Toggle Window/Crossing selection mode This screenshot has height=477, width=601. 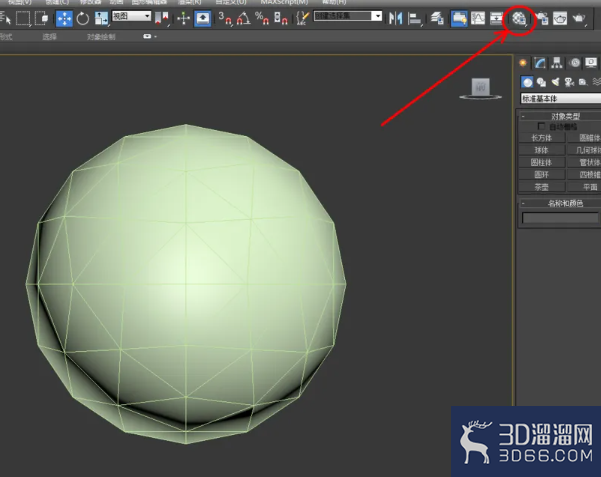[41, 18]
